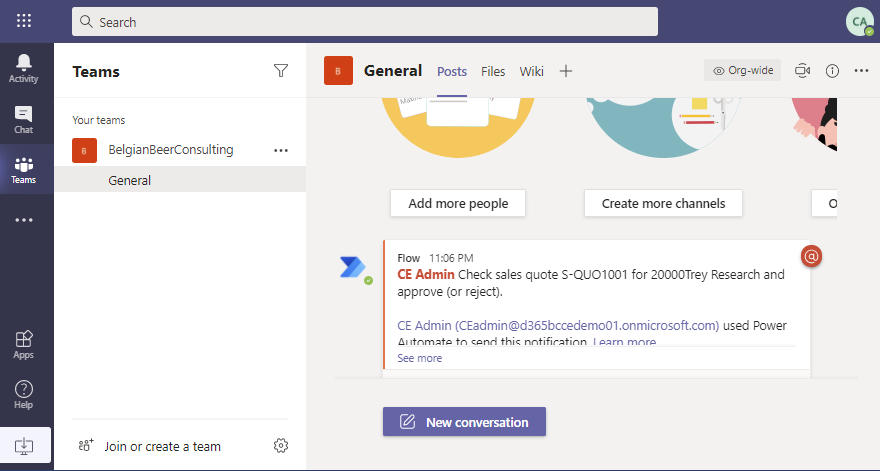The image size is (880, 471).
Task: Click Add more people button
Action: pyautogui.click(x=458, y=203)
